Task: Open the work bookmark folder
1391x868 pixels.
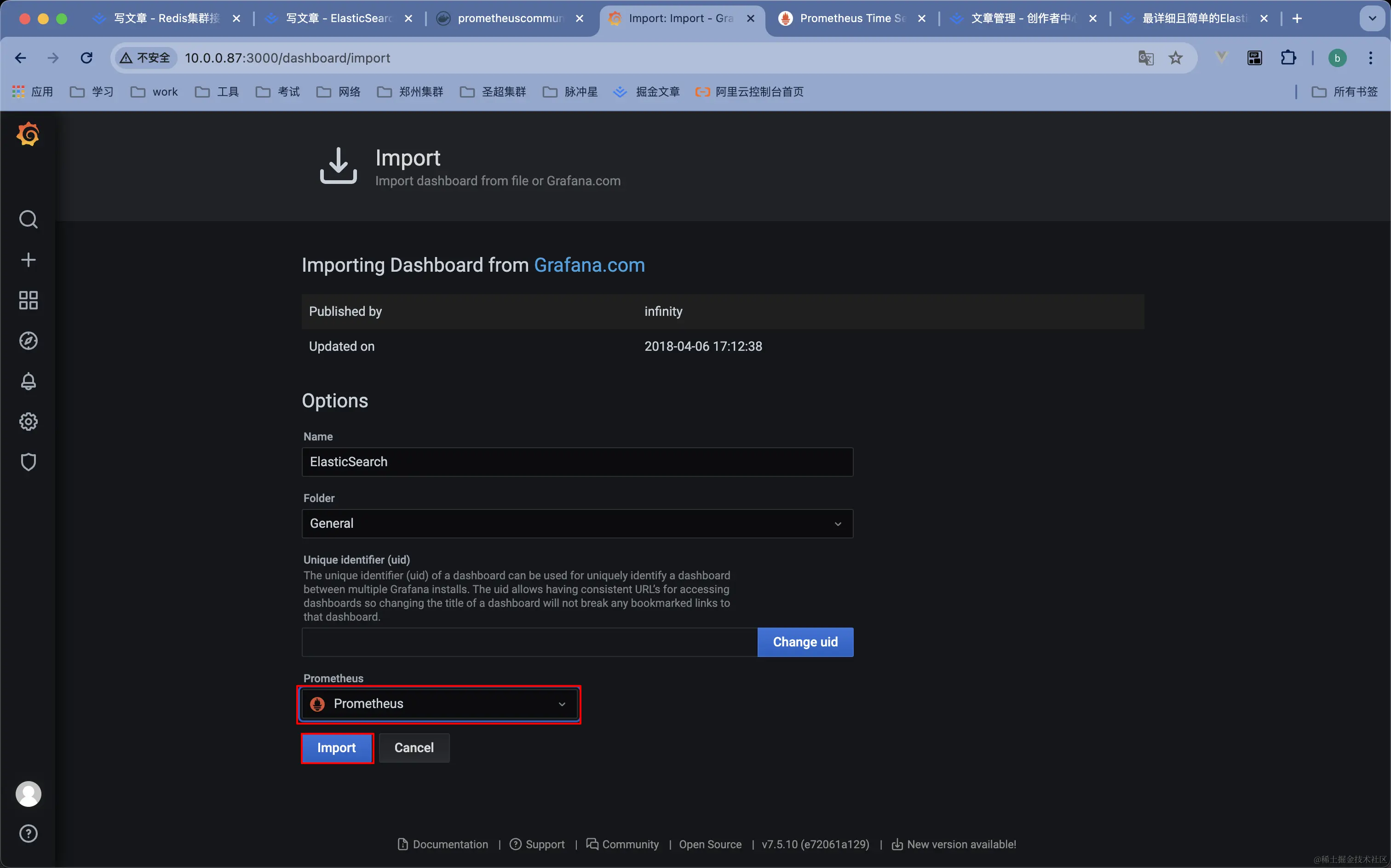Action: (155, 92)
